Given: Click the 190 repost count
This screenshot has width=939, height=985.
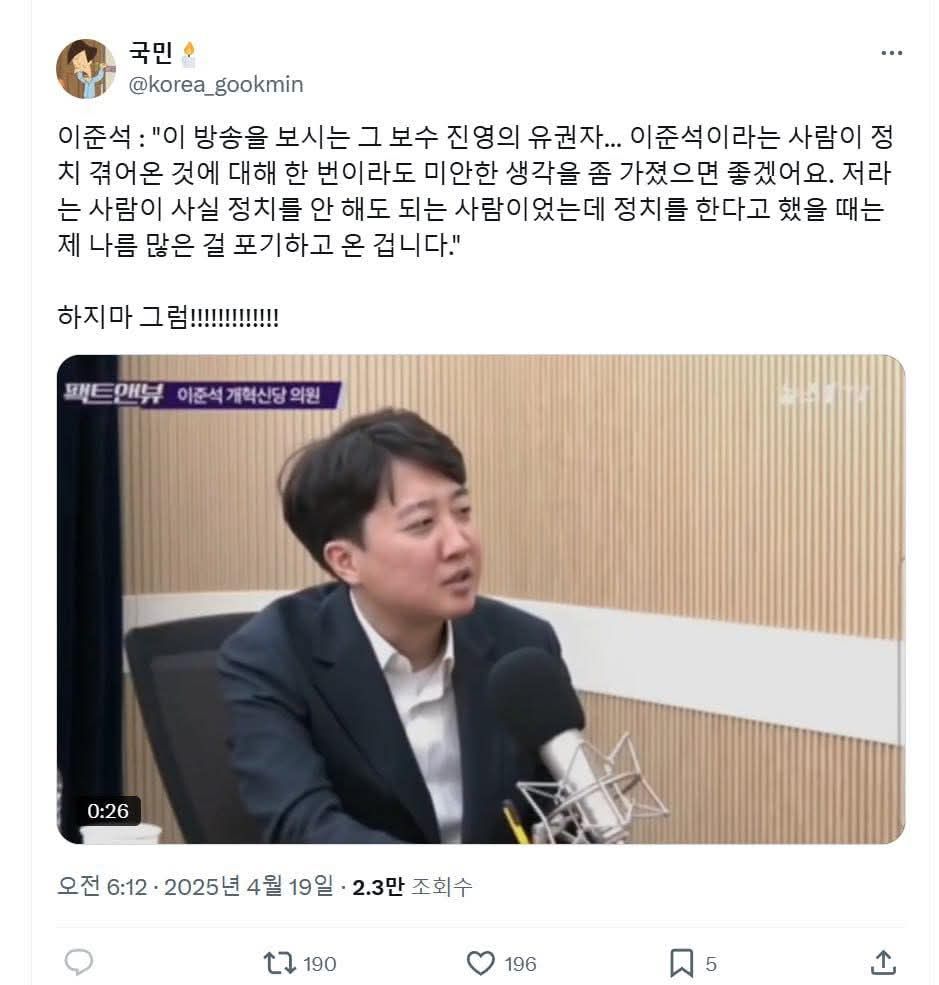Looking at the screenshot, I should [x=320, y=964].
